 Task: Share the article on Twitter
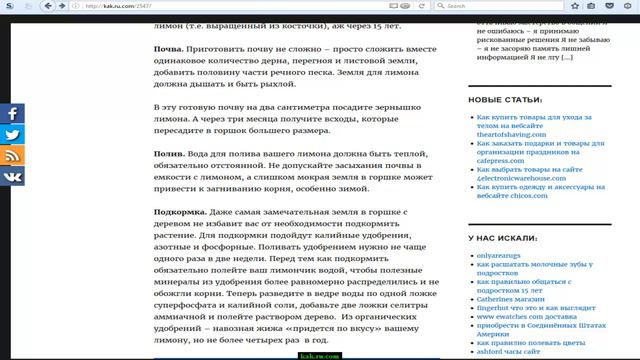coord(12,134)
